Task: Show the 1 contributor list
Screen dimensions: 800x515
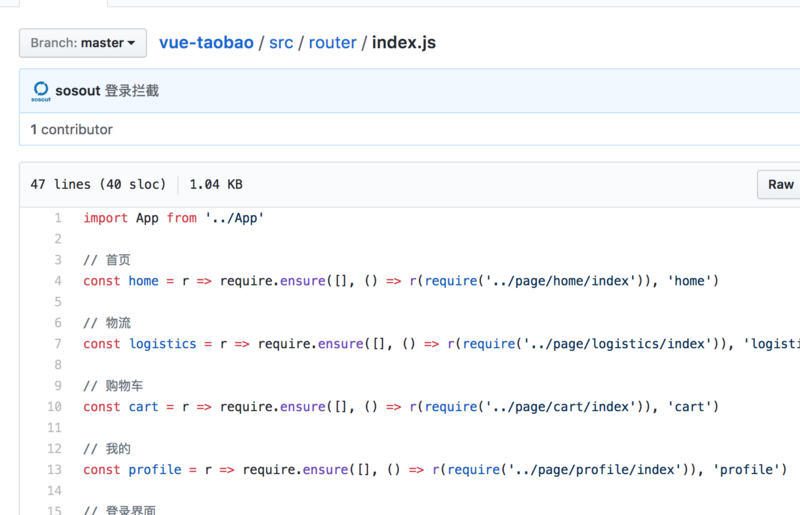Action: coord(71,129)
